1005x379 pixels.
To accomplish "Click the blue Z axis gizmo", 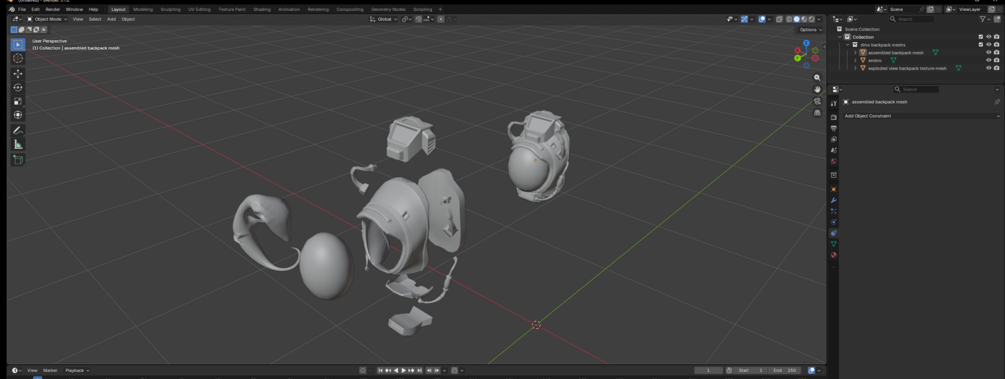I will click(x=806, y=43).
